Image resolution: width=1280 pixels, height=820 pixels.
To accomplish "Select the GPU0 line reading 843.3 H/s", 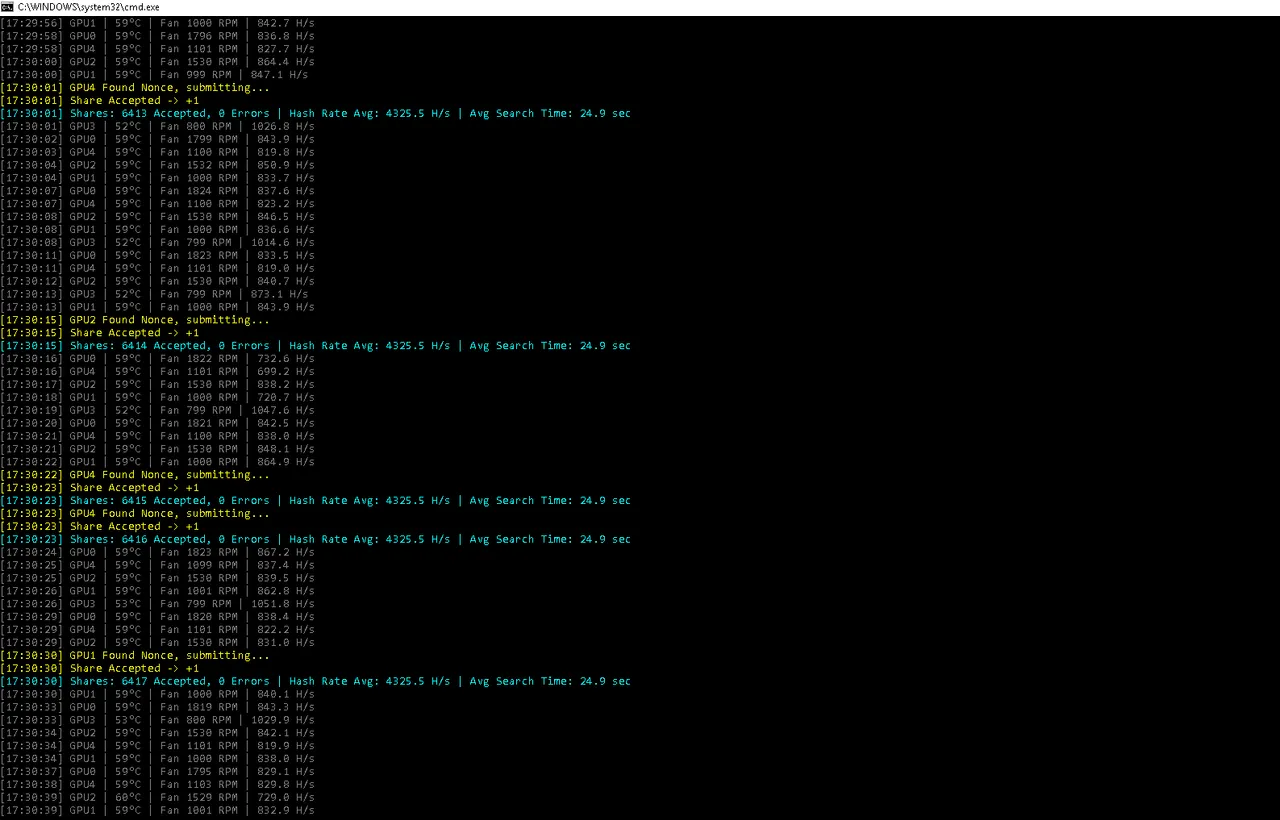I will (x=157, y=707).
